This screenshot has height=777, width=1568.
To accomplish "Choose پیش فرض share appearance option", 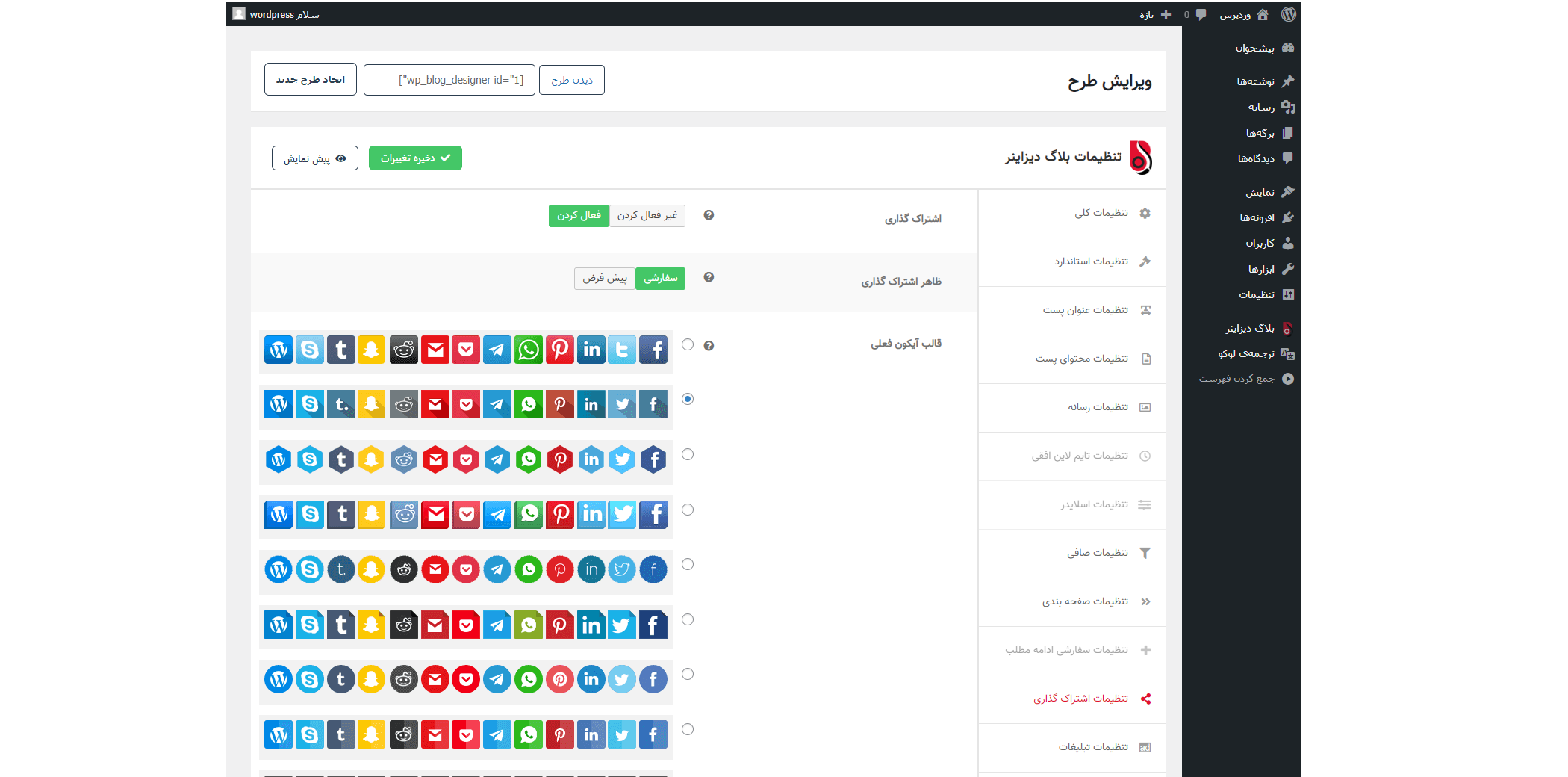I will [605, 278].
